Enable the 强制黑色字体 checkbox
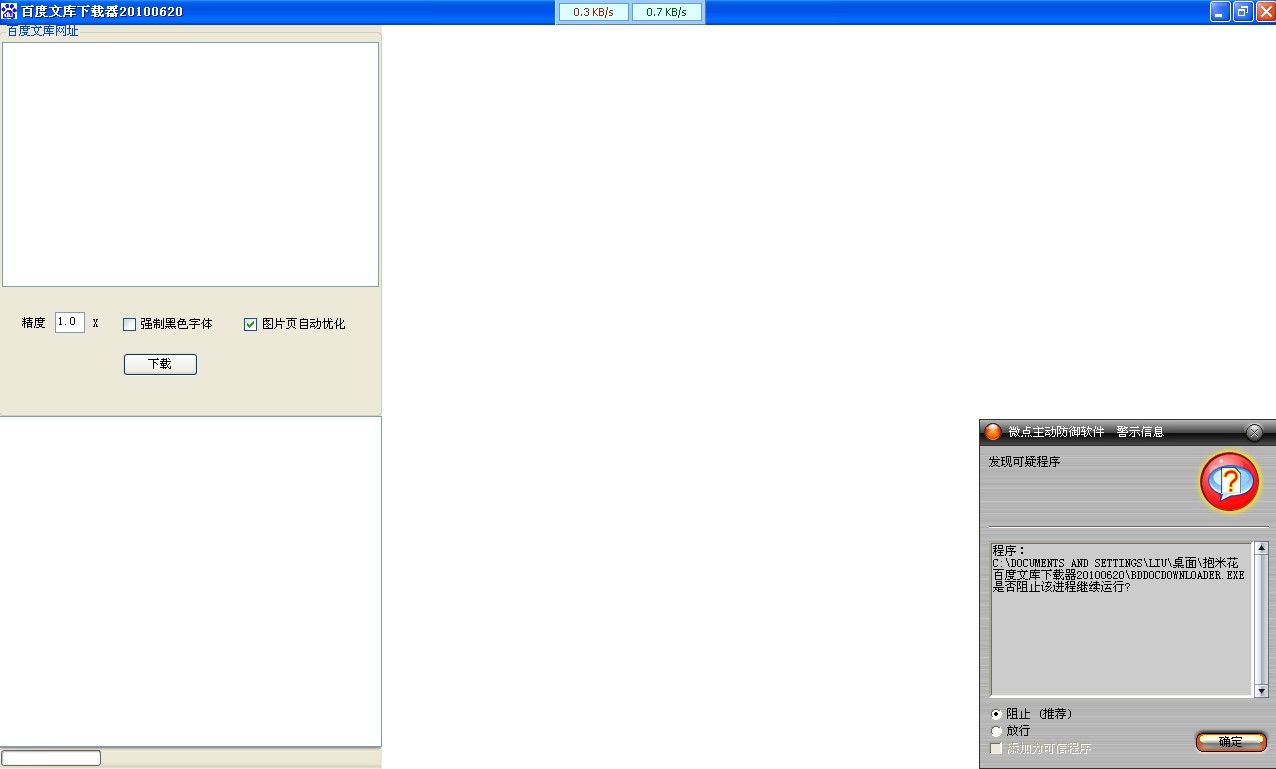Viewport: 1276px width, 769px height. [129, 324]
